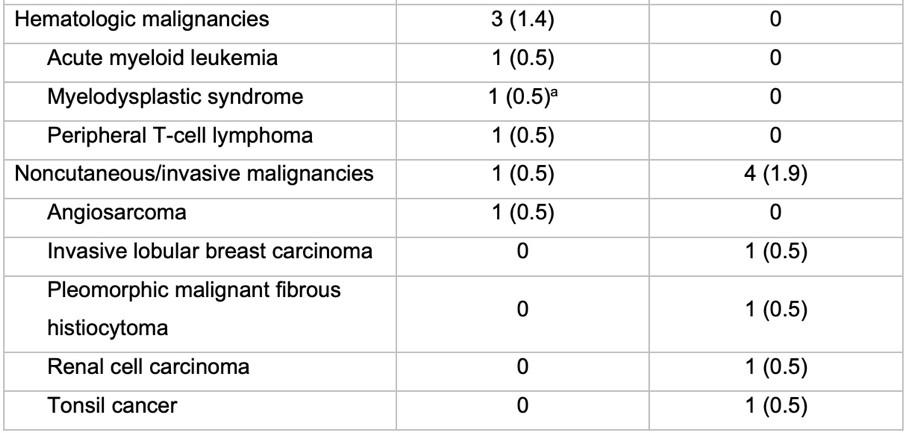Click the Renal cell carcinoma label
The height and width of the screenshot is (433, 909).
pos(148,367)
